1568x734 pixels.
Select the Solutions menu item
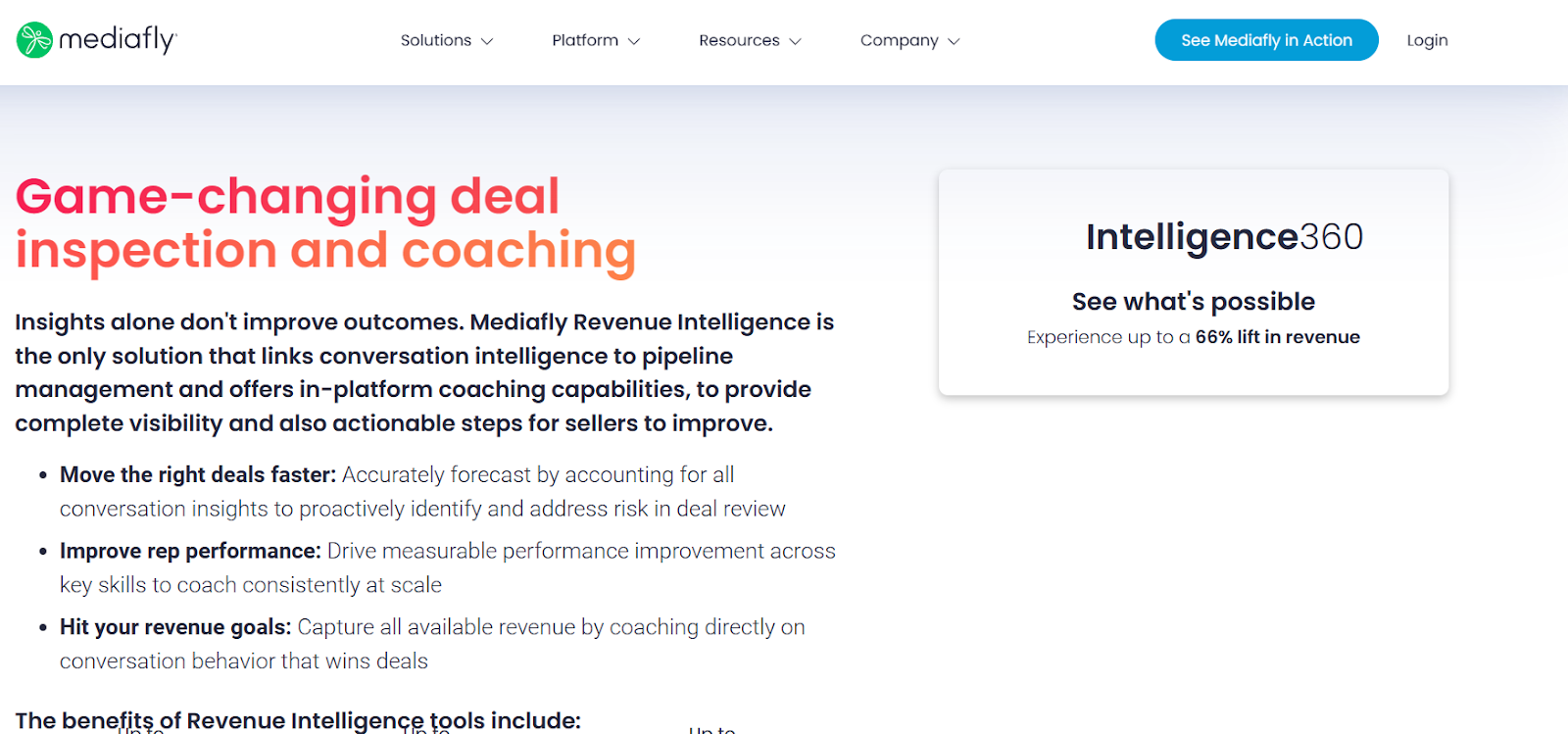coord(435,40)
